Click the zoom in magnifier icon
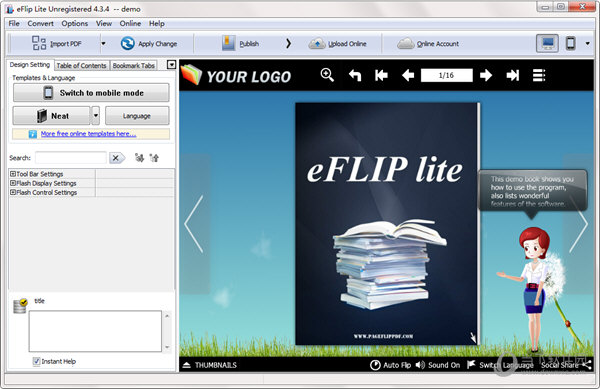 (327, 75)
